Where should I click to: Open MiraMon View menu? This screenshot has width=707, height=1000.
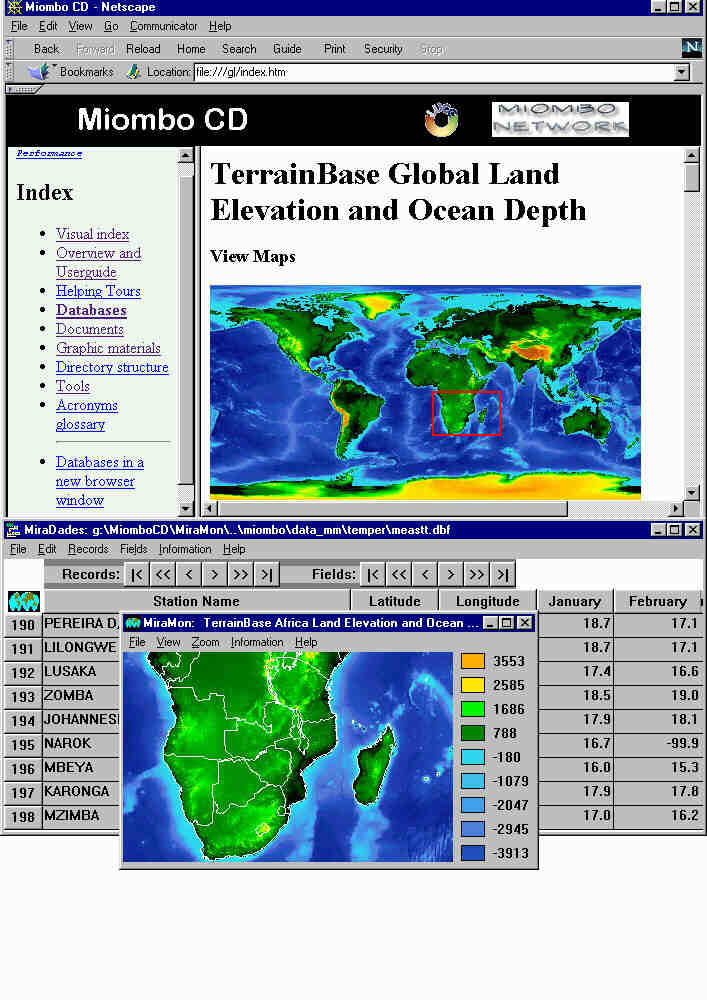tap(168, 642)
